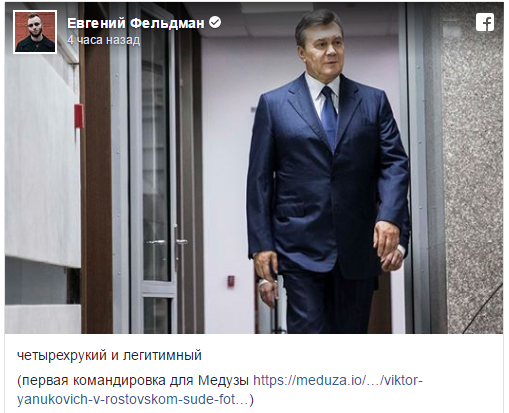Click the "4 часа назад" timestamp
This screenshot has height=413, width=509.
tap(104, 40)
